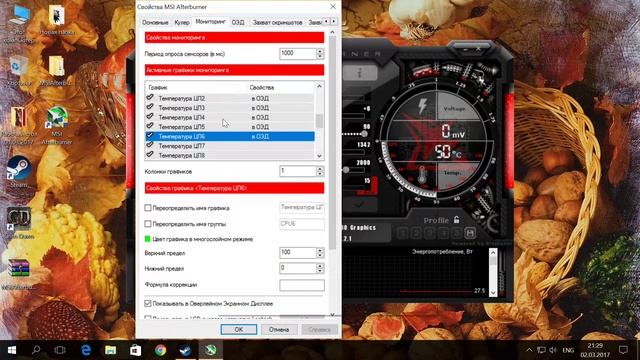
Task: Confirm settings with OK button
Action: (x=239, y=329)
